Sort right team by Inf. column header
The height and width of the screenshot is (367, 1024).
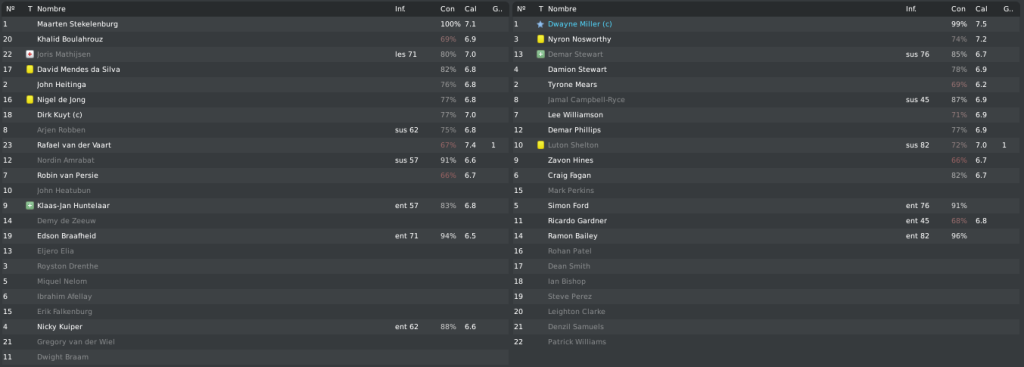coord(910,9)
